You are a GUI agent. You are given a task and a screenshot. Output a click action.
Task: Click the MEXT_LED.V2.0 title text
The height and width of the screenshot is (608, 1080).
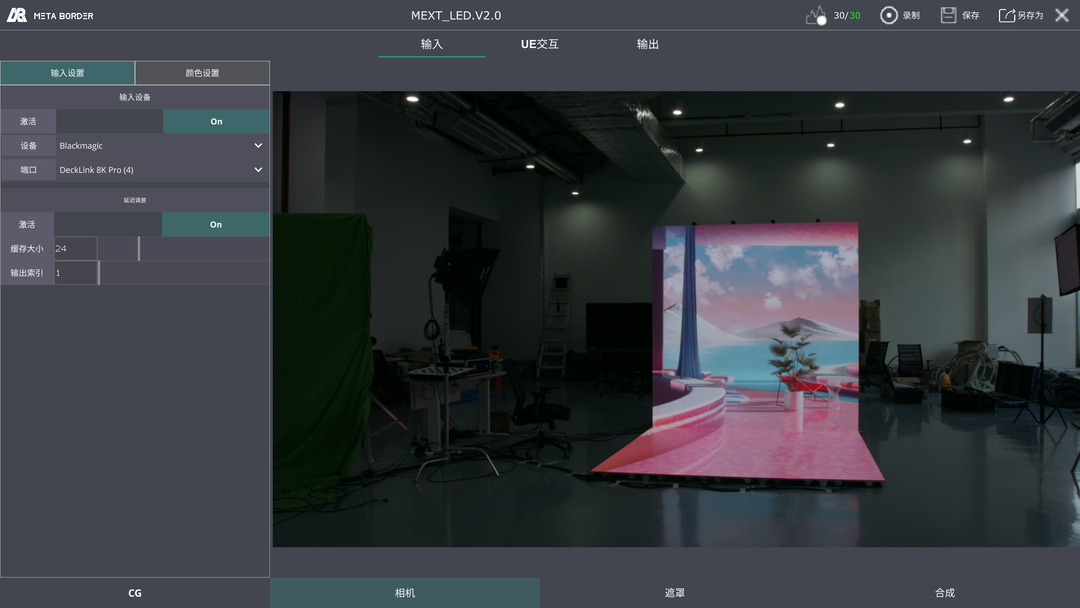point(456,15)
